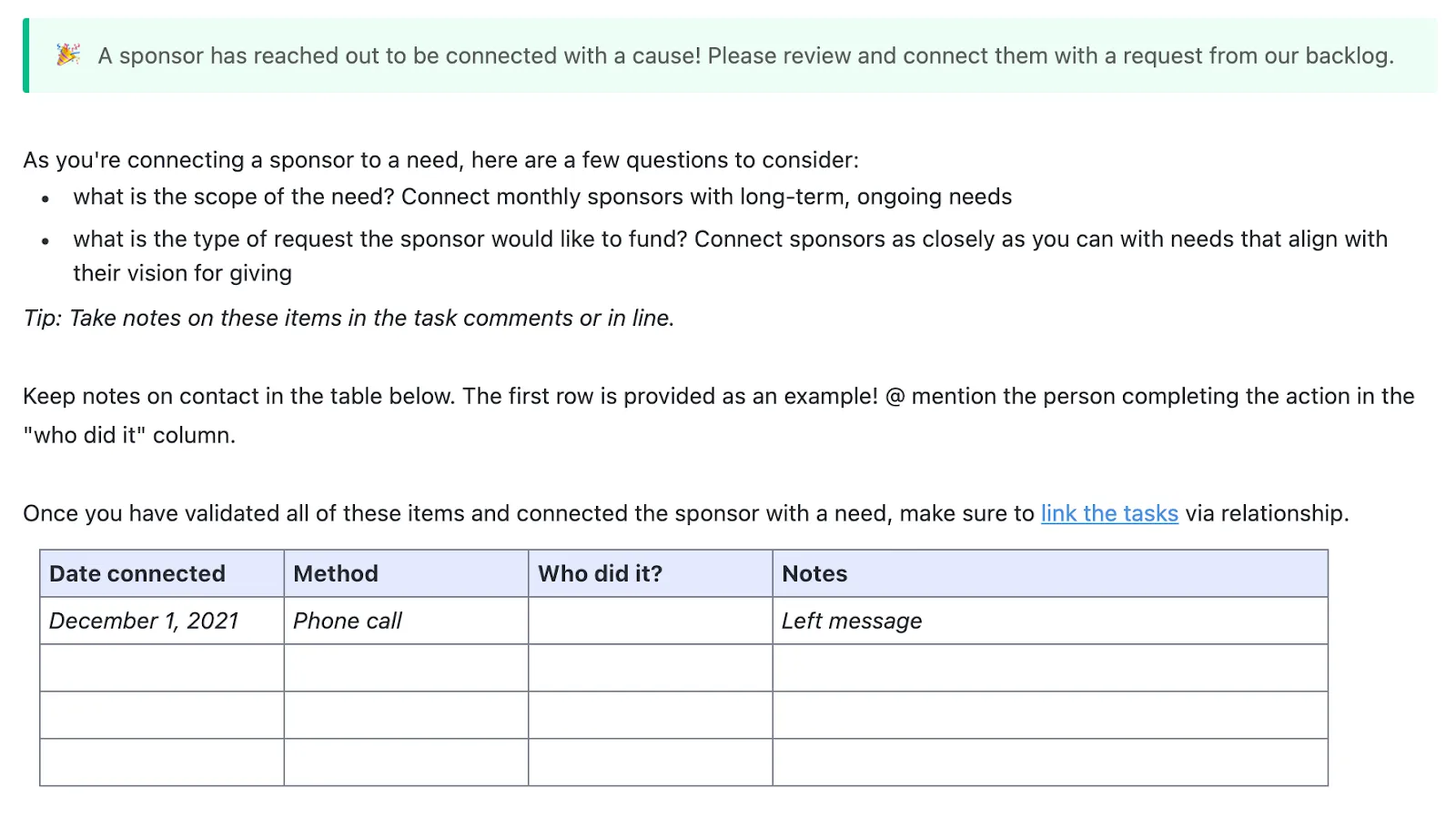Image resolution: width=1456 pixels, height=829 pixels.
Task: Select the 'Notes' header cell
Action: tap(1050, 573)
